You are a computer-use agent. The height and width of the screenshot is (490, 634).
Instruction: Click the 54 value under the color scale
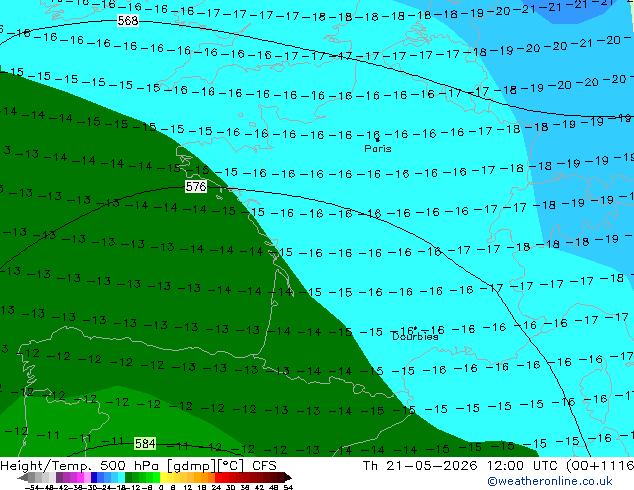coord(288,488)
